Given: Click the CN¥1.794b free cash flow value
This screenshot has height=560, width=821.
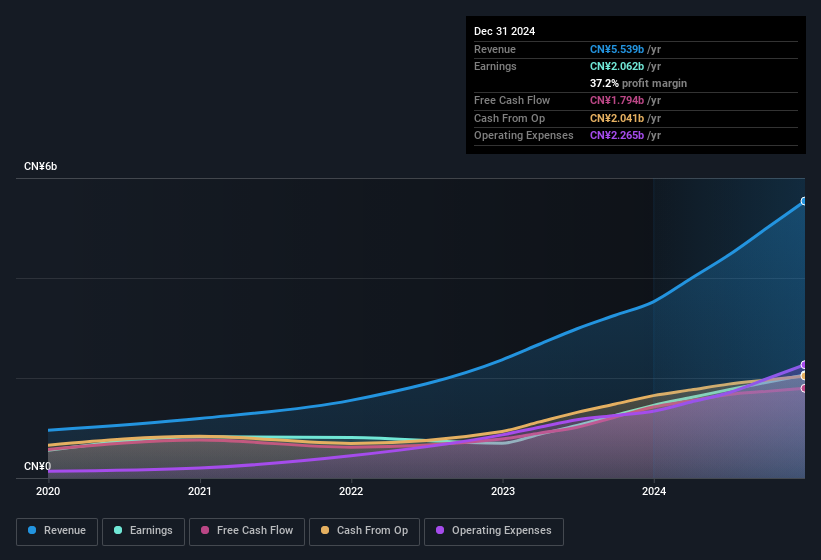Looking at the screenshot, I should (x=617, y=100).
